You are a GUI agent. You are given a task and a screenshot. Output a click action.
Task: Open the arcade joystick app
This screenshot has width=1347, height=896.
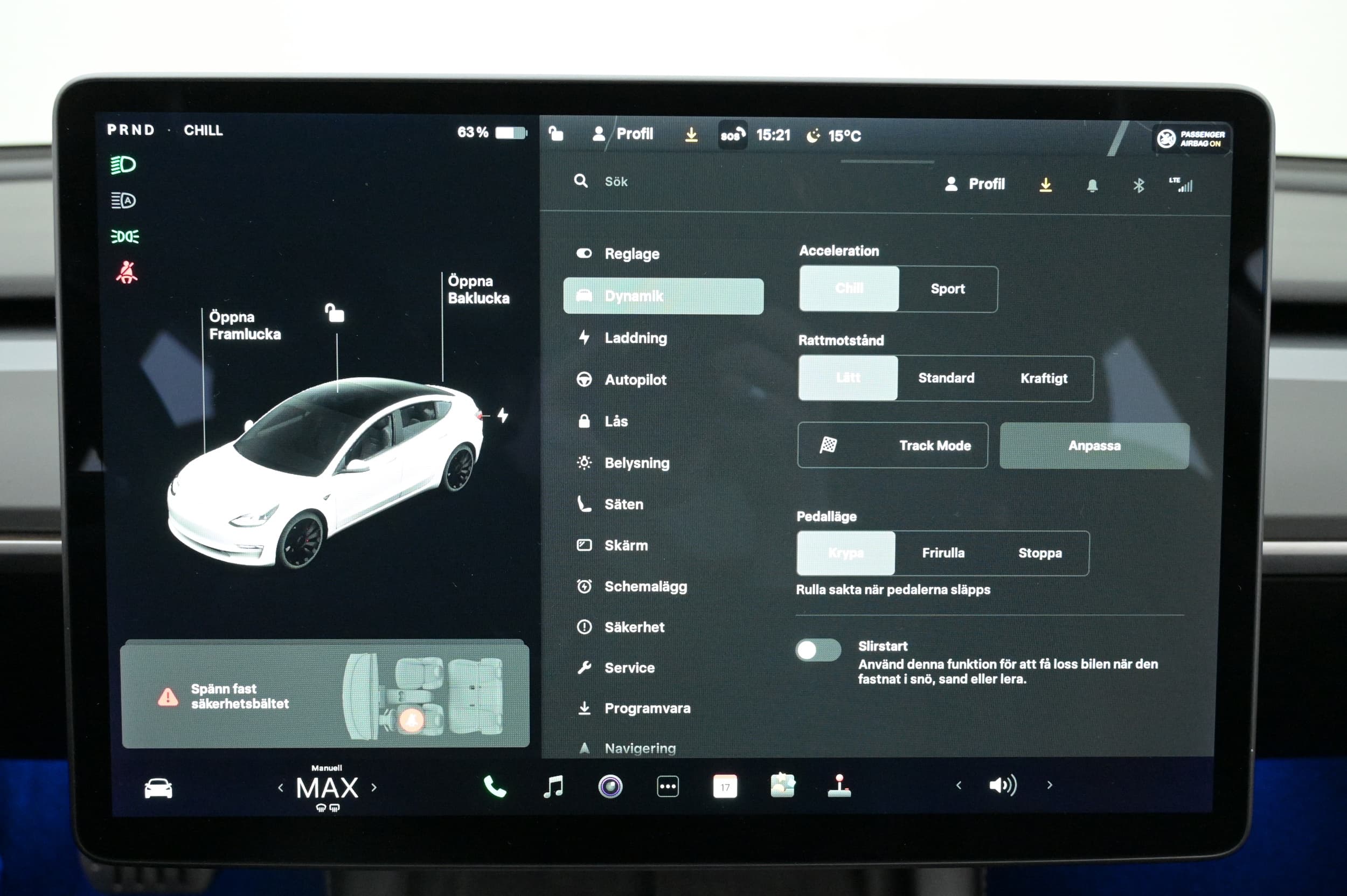point(839,786)
